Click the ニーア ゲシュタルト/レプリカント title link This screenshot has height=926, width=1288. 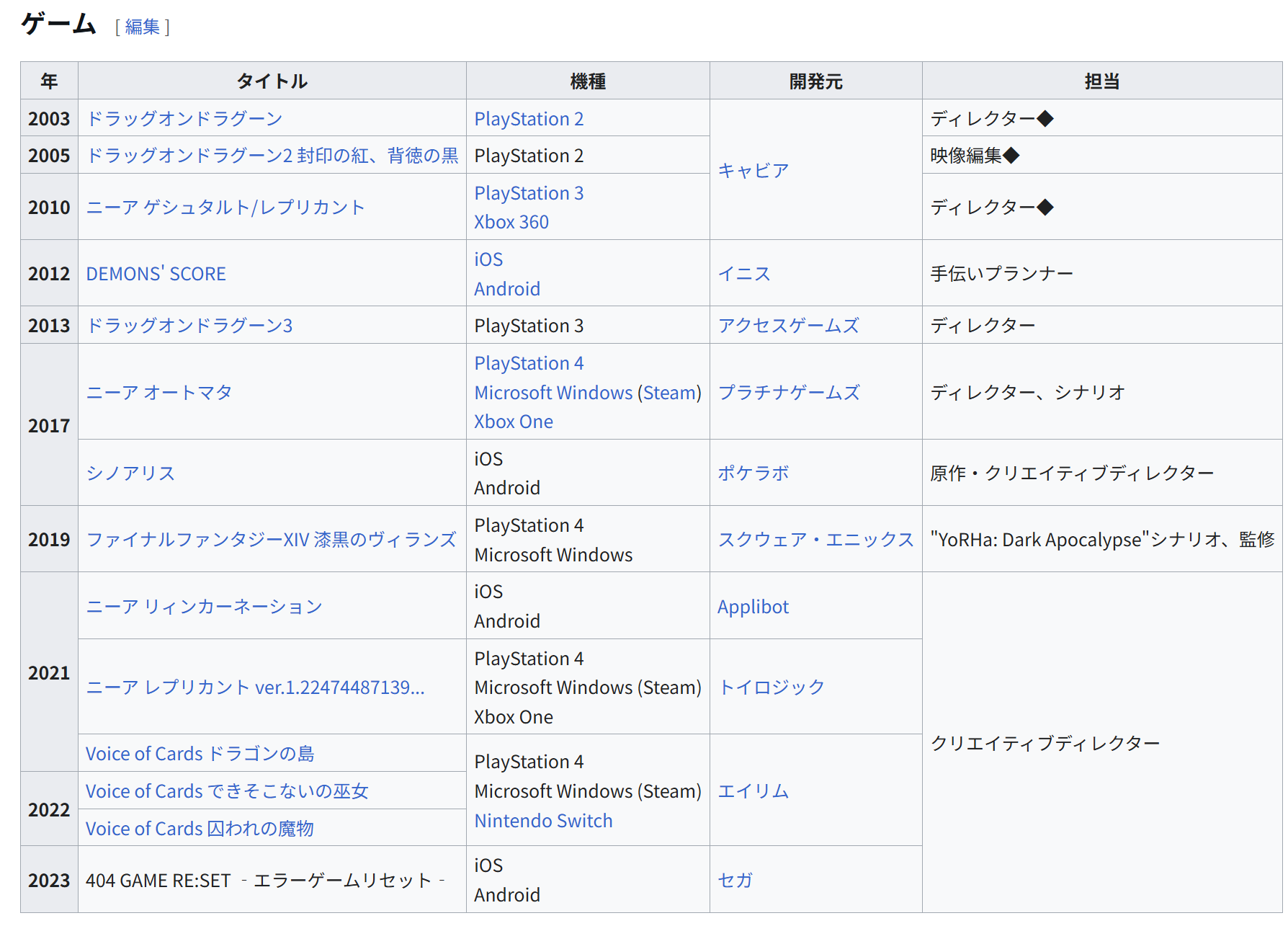(x=225, y=208)
